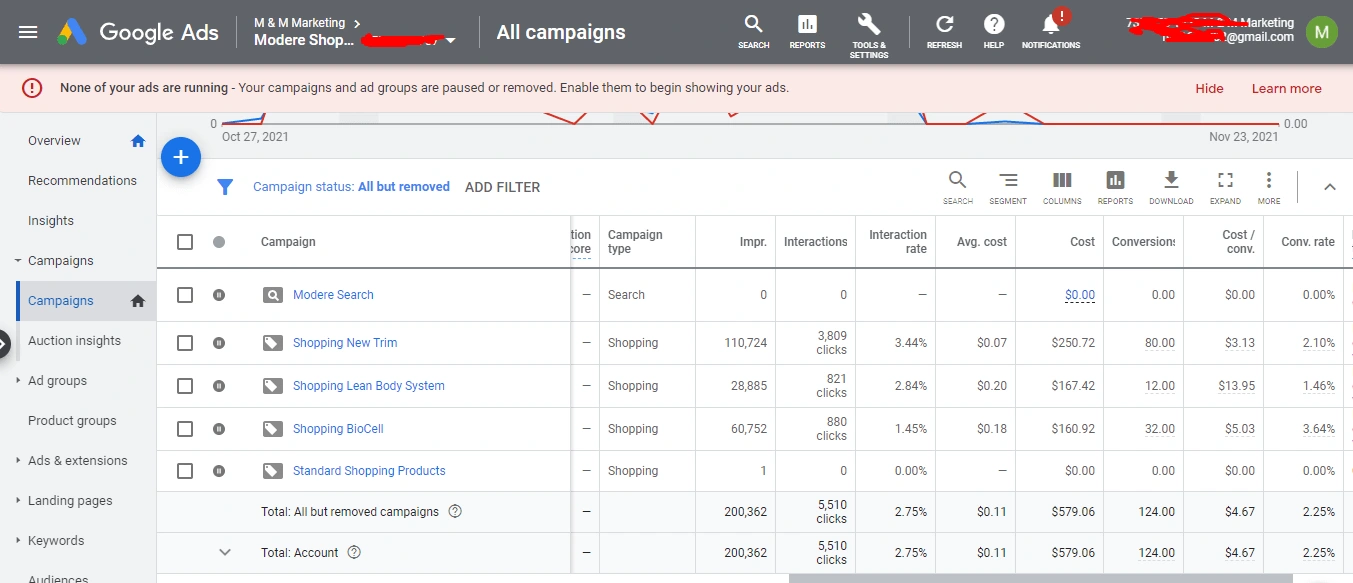Open the Standard Shopping Products link
The image size is (1353, 583).
[x=369, y=471]
